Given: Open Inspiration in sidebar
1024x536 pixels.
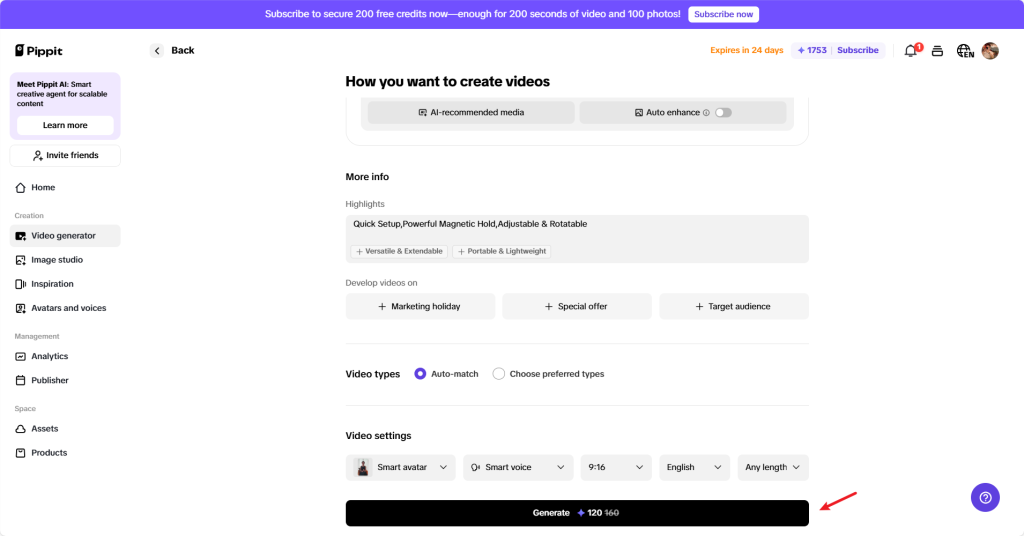Looking at the screenshot, I should (x=65, y=284).
